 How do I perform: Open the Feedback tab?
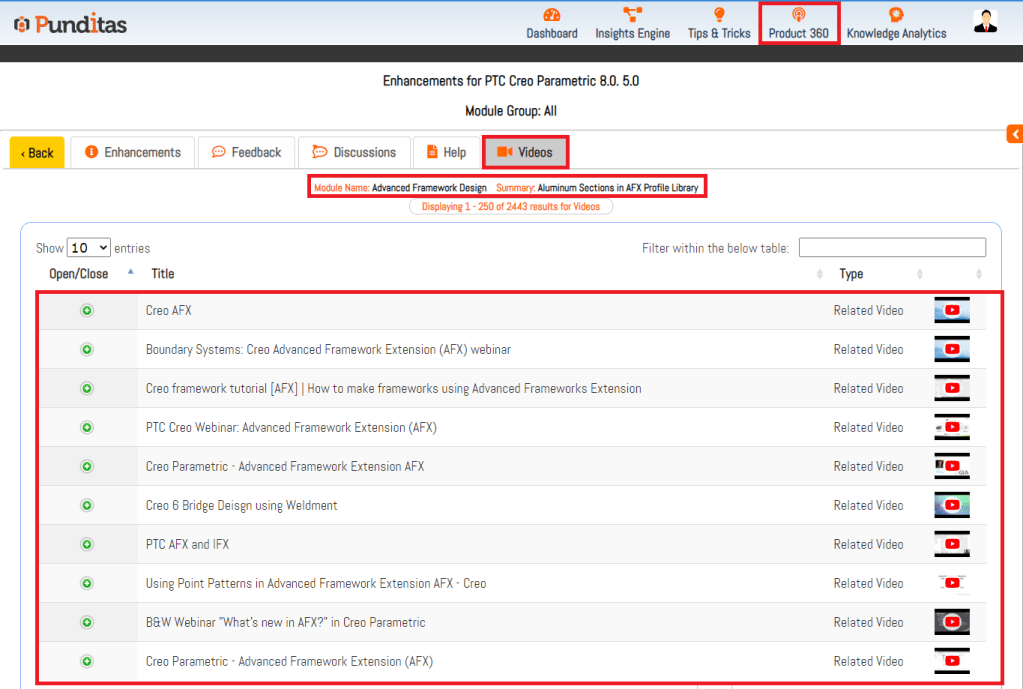pos(246,152)
